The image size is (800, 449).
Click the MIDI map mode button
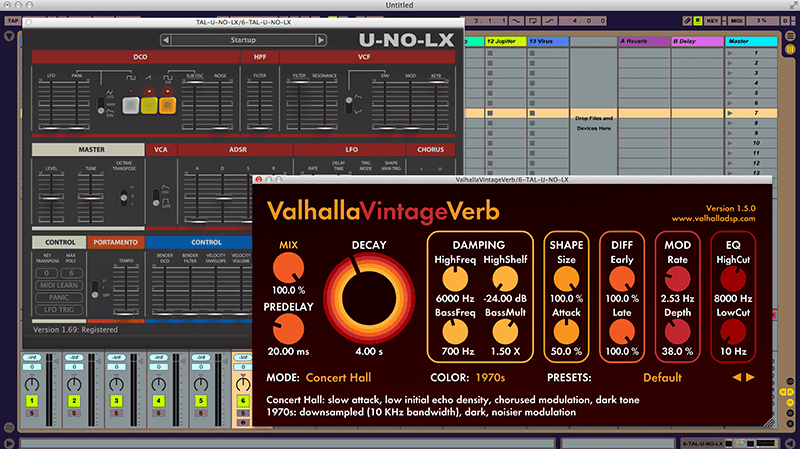[x=737, y=21]
